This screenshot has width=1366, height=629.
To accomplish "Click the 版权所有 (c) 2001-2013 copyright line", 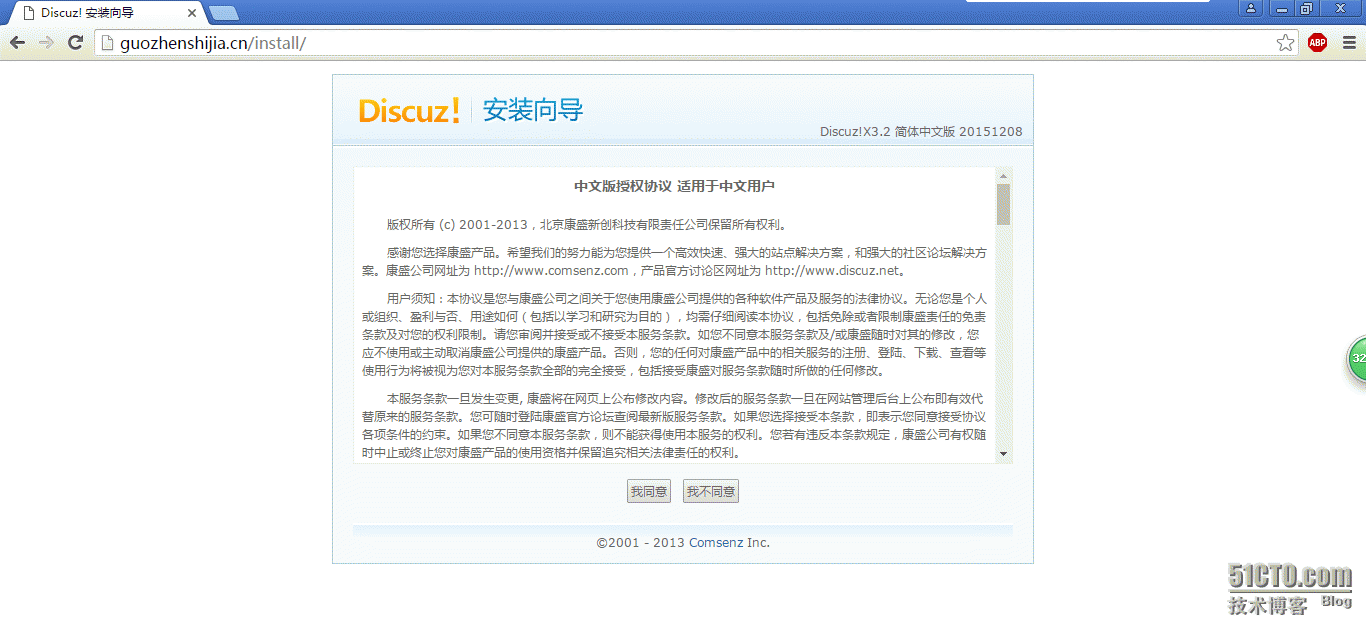I will click(586, 224).
